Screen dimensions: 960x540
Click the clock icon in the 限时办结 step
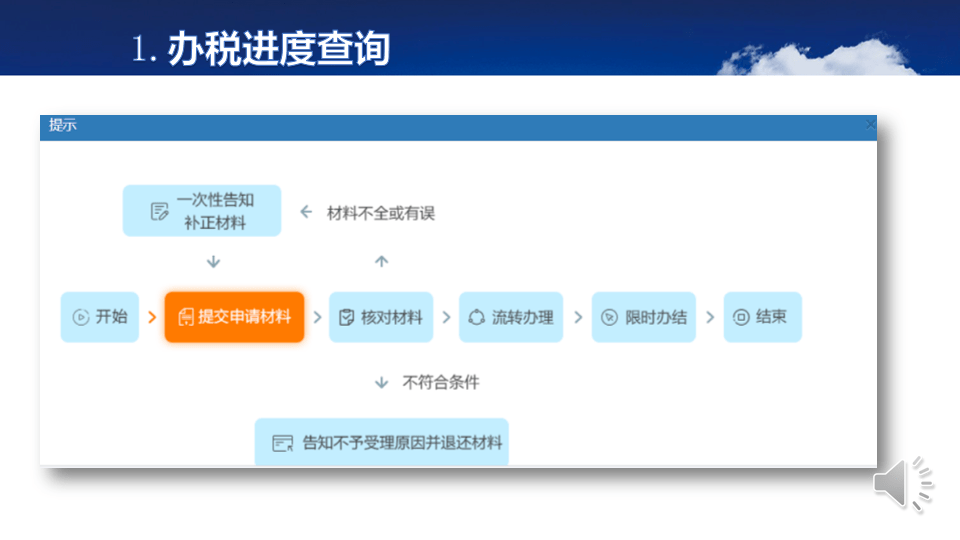coord(609,317)
